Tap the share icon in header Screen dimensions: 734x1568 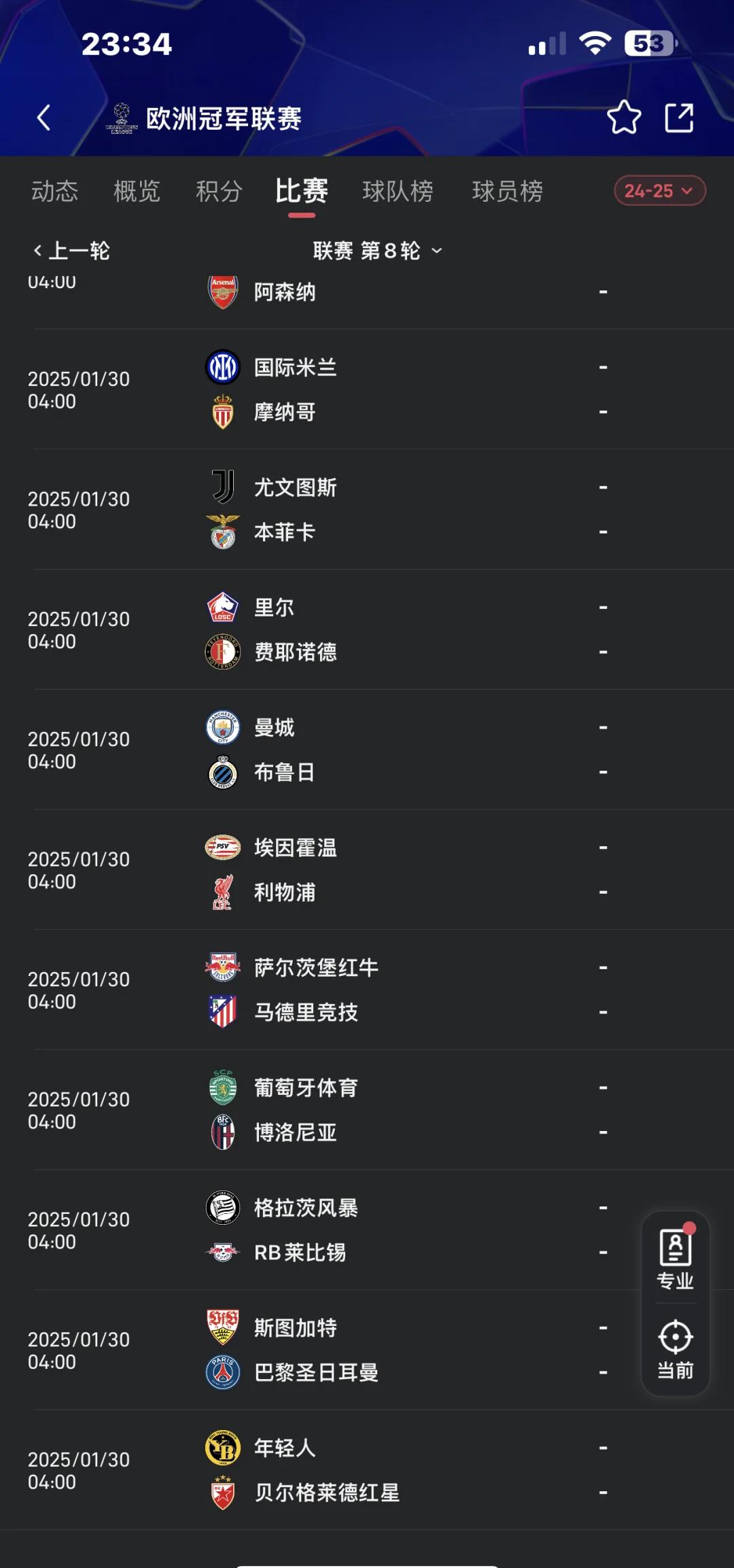click(678, 118)
